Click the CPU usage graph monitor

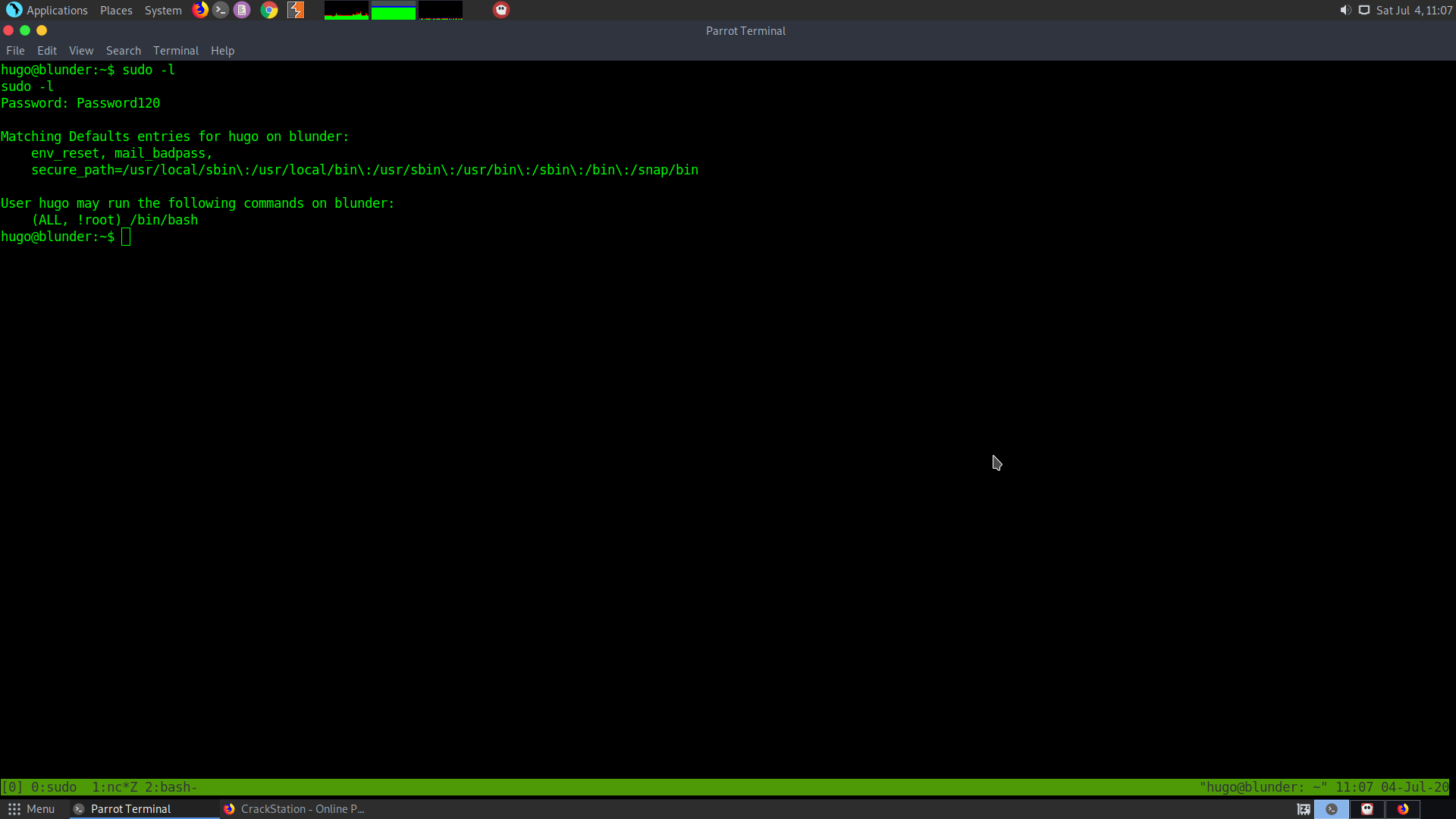point(347,10)
